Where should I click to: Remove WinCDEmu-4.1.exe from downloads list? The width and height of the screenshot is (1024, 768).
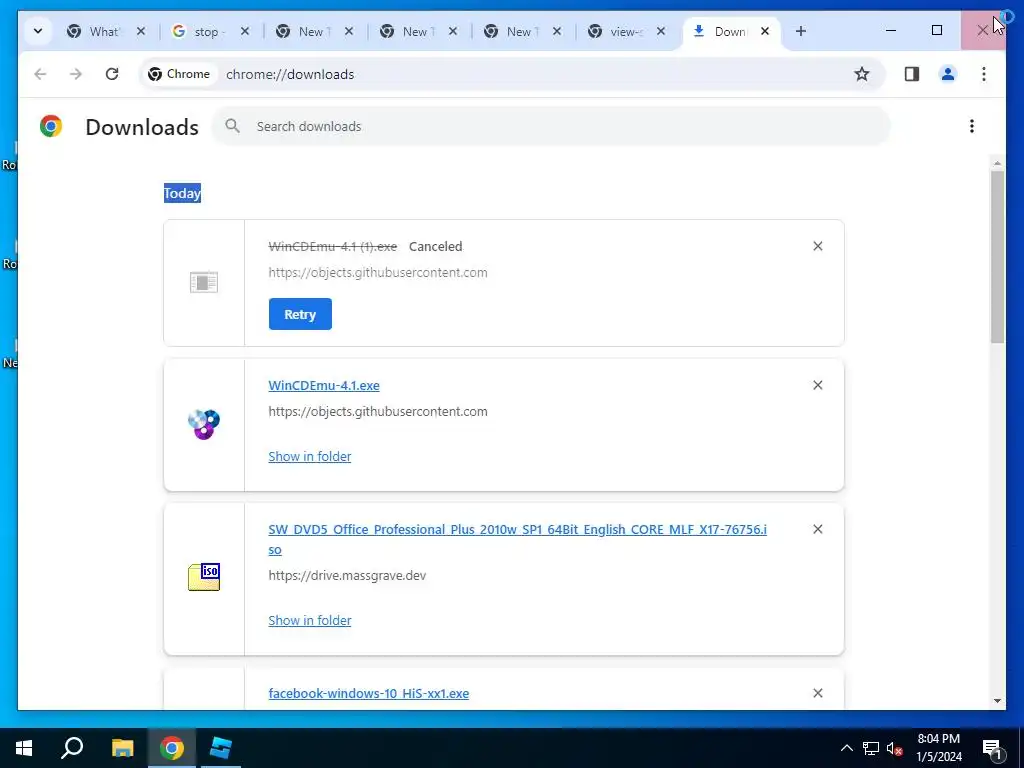pos(818,385)
